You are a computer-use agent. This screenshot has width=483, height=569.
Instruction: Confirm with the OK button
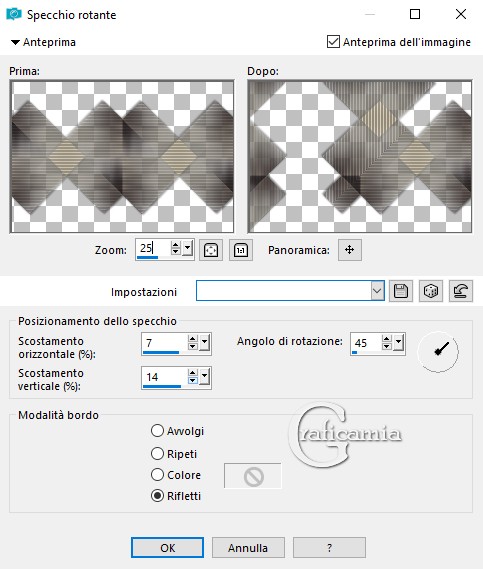click(167, 547)
